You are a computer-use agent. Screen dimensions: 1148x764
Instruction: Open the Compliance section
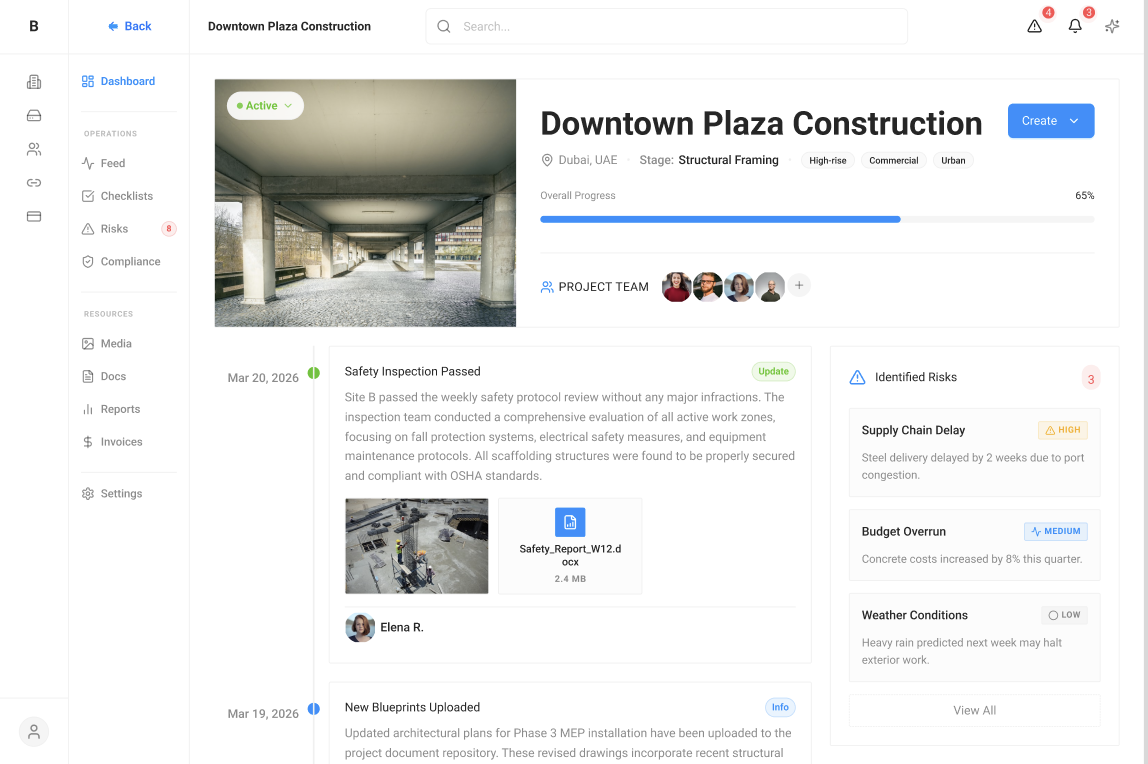pyautogui.click(x=121, y=261)
